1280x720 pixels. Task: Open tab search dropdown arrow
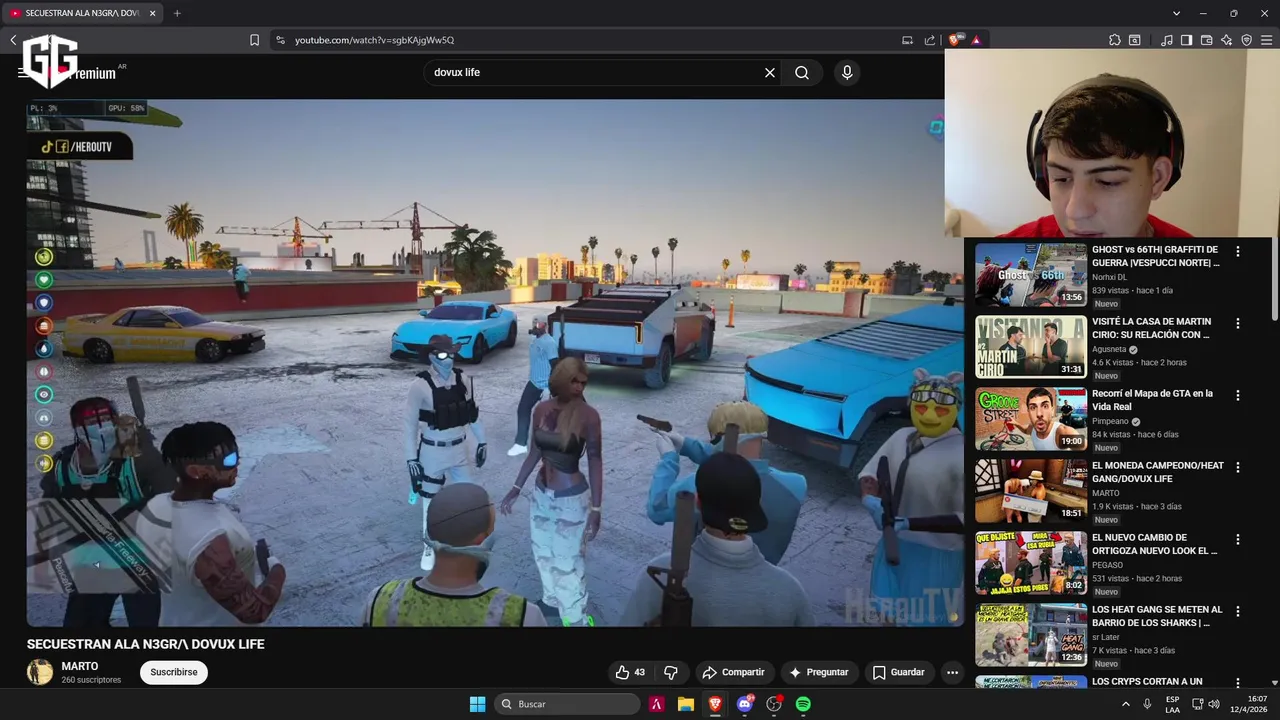point(1176,13)
